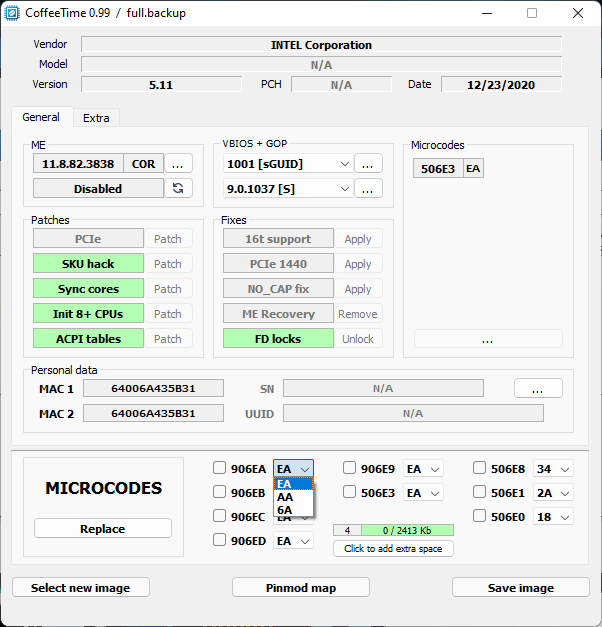This screenshot has width=602, height=627.
Task: Click Patch button for SKU hack
Action: [168, 264]
